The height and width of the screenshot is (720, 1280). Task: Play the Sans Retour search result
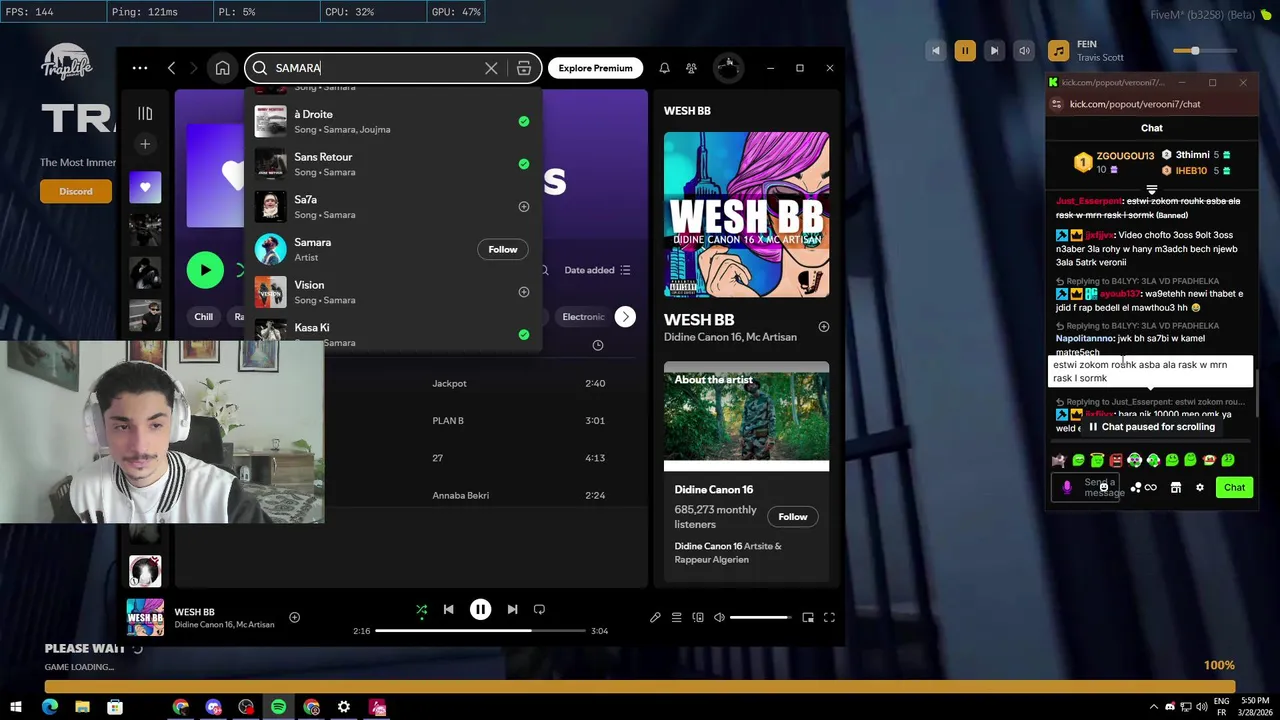click(393, 164)
